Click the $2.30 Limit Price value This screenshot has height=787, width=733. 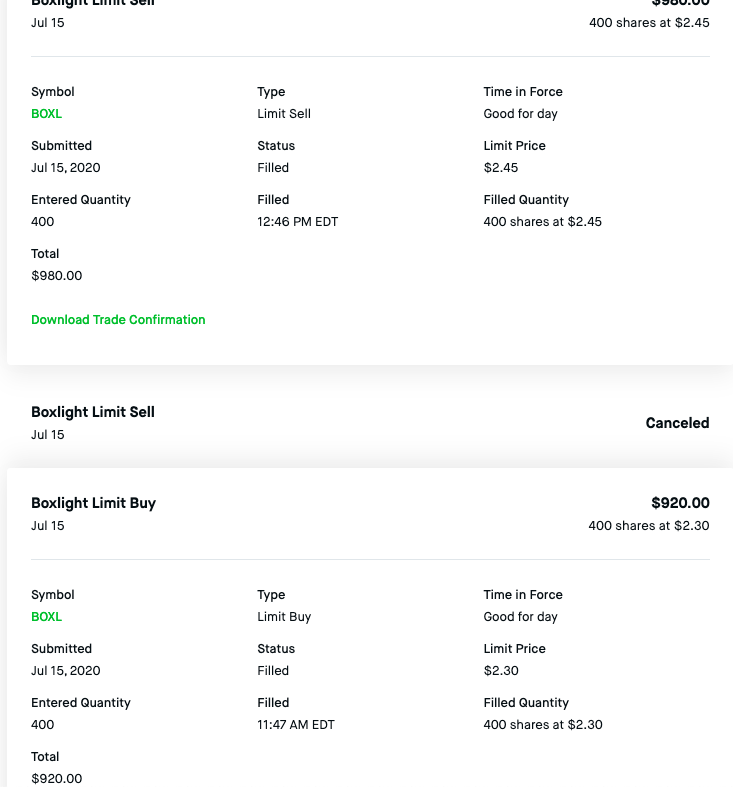[500, 671]
